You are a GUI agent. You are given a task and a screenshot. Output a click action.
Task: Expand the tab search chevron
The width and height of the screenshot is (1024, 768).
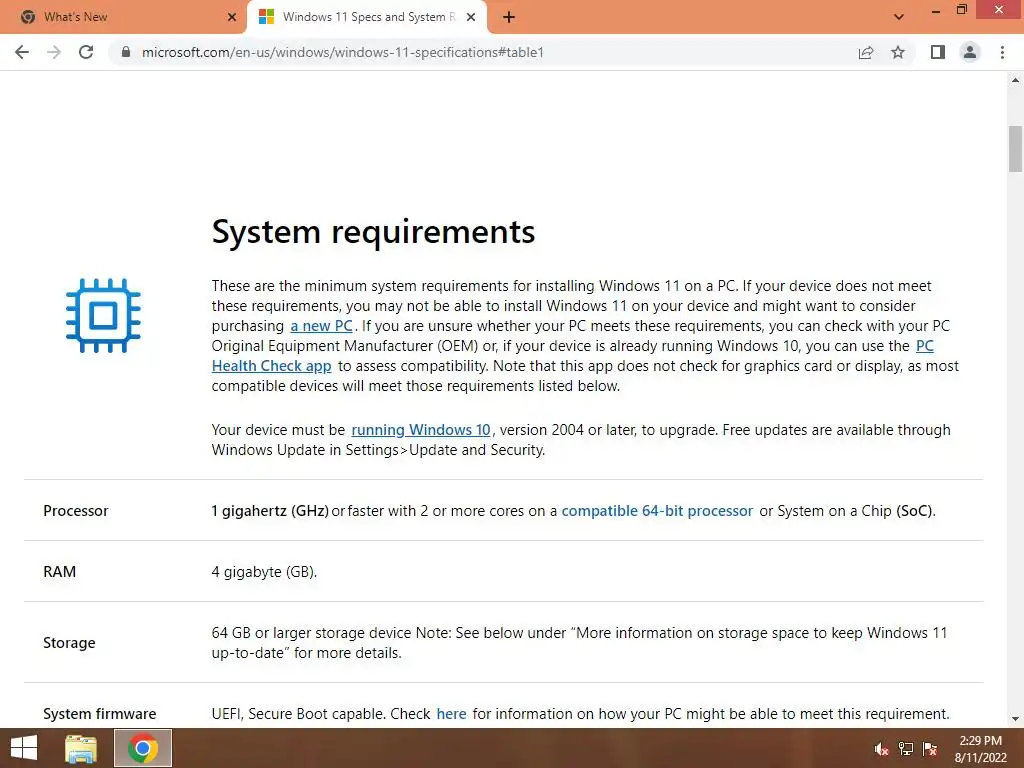point(899,17)
